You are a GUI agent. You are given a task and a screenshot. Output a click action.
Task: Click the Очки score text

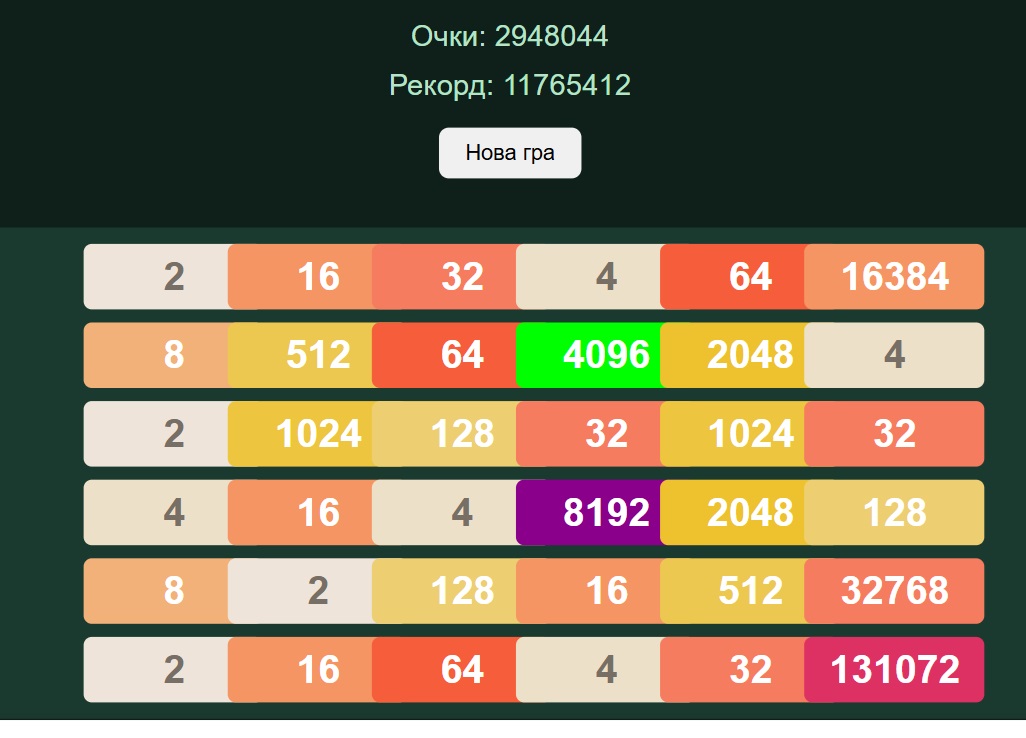click(x=510, y=36)
